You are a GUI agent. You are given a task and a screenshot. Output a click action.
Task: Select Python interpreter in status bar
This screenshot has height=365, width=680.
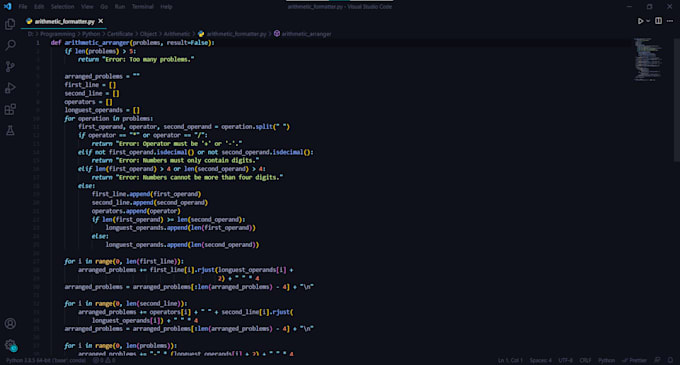46,360
